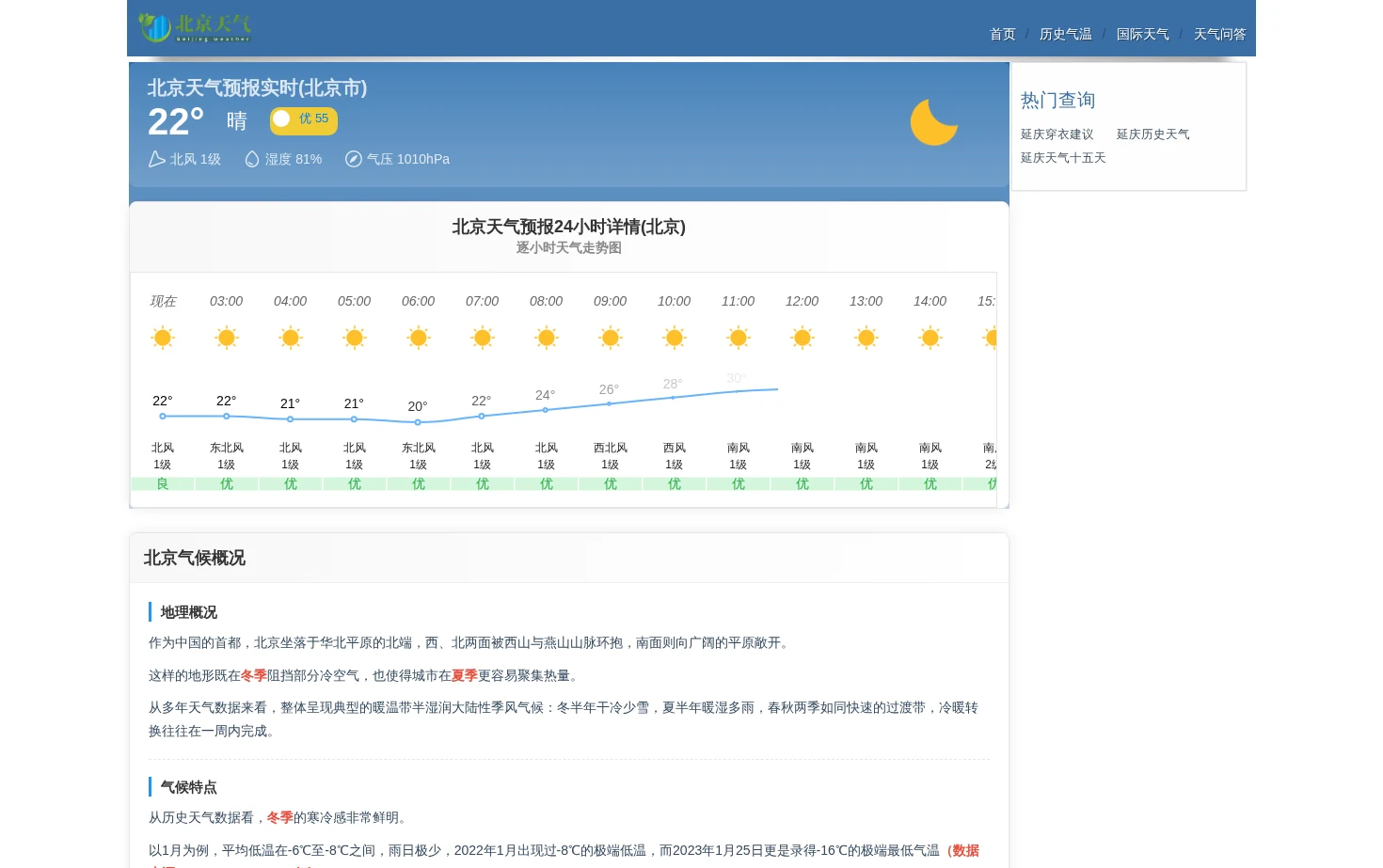Click the red 夏季 link in 地理概况

point(465,675)
